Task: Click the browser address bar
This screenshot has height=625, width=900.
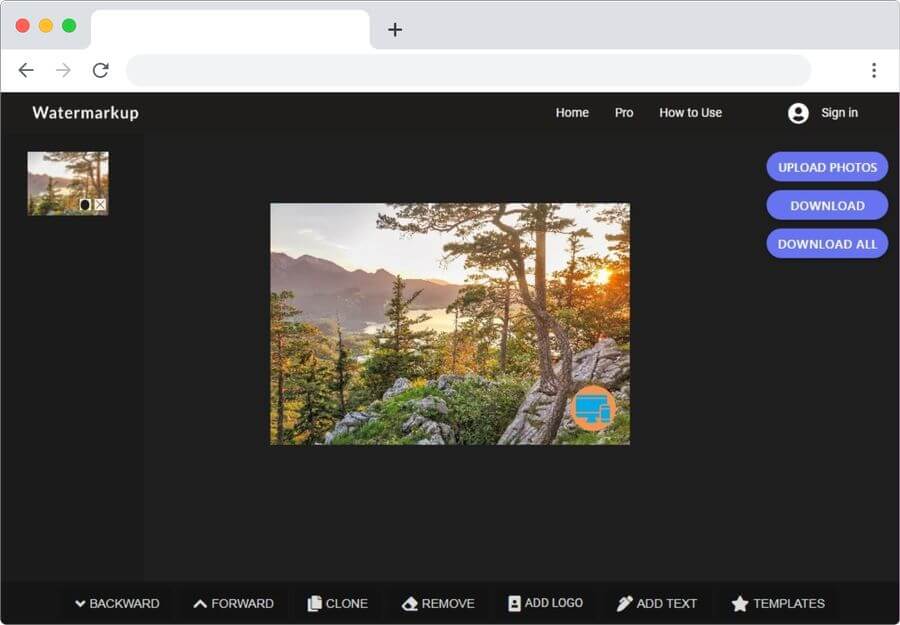Action: [468, 70]
